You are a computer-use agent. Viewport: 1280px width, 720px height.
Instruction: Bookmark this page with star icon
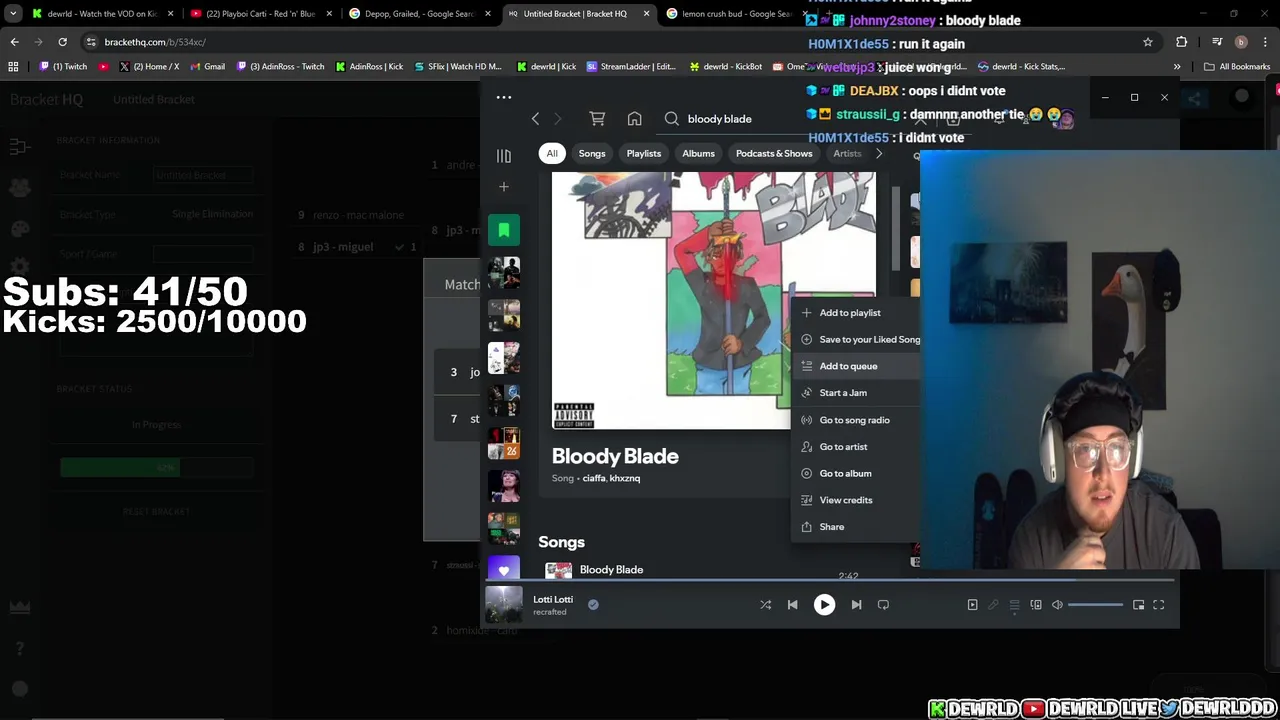click(1148, 42)
